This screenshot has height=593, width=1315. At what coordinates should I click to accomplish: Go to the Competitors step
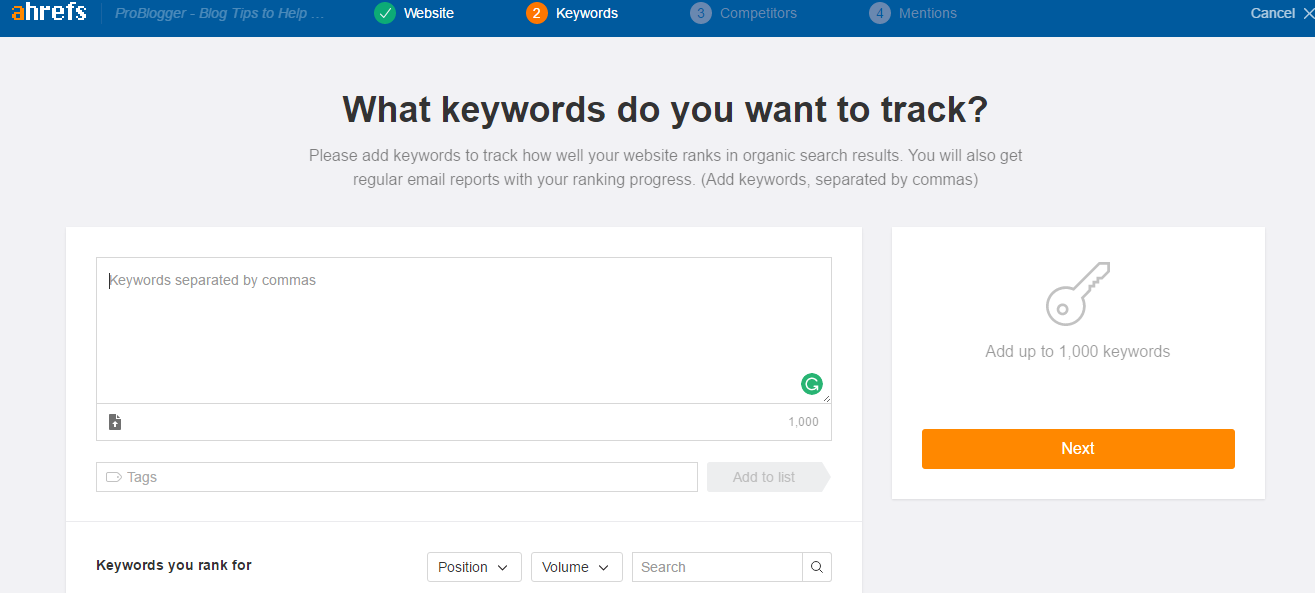[x=745, y=13]
